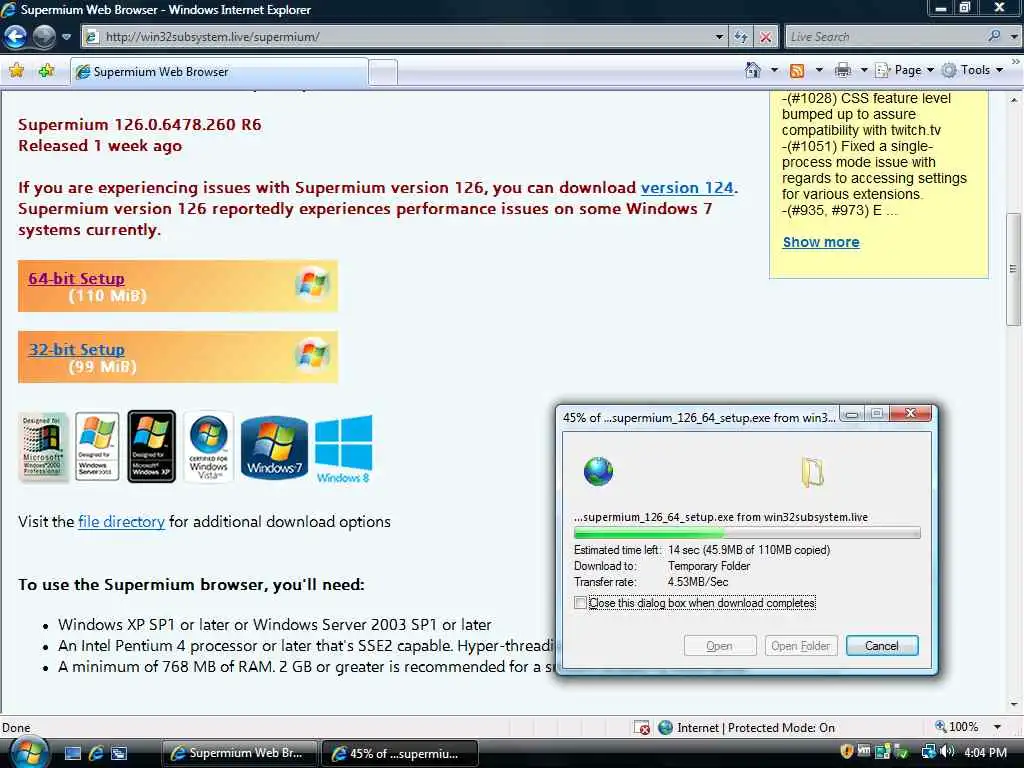1024x768 pixels.
Task: Check Close this dialog box when download completes
Action: pyautogui.click(x=580, y=603)
